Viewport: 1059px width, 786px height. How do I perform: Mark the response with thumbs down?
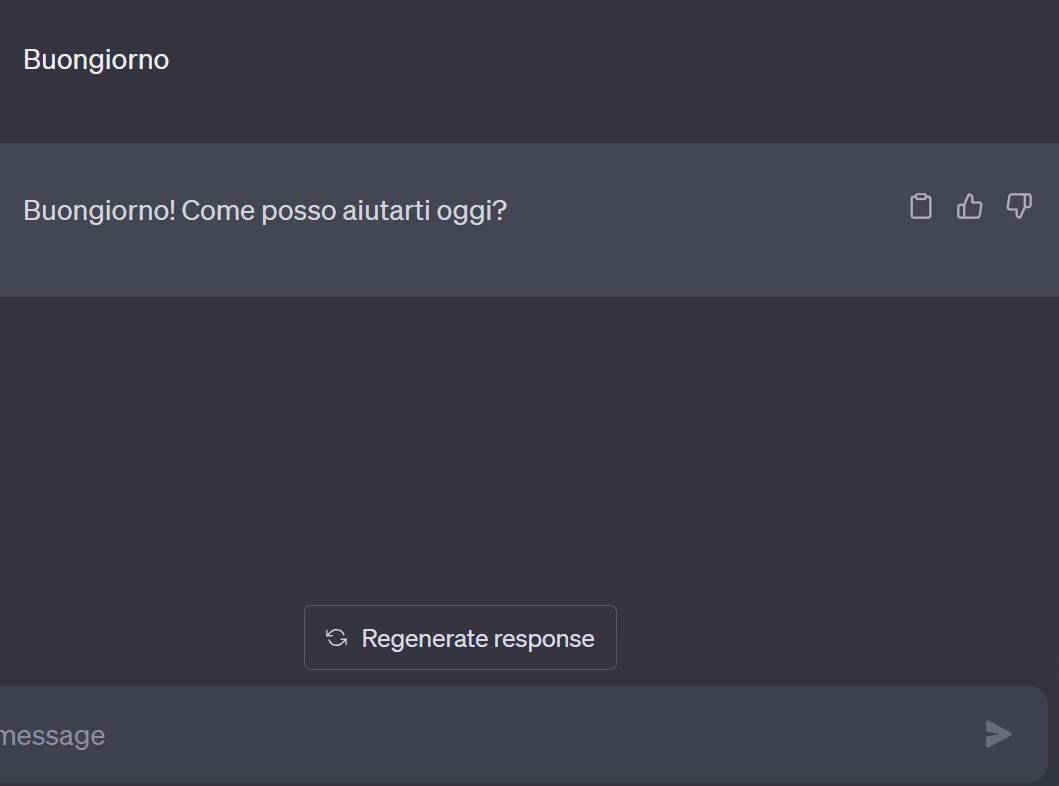point(1018,206)
